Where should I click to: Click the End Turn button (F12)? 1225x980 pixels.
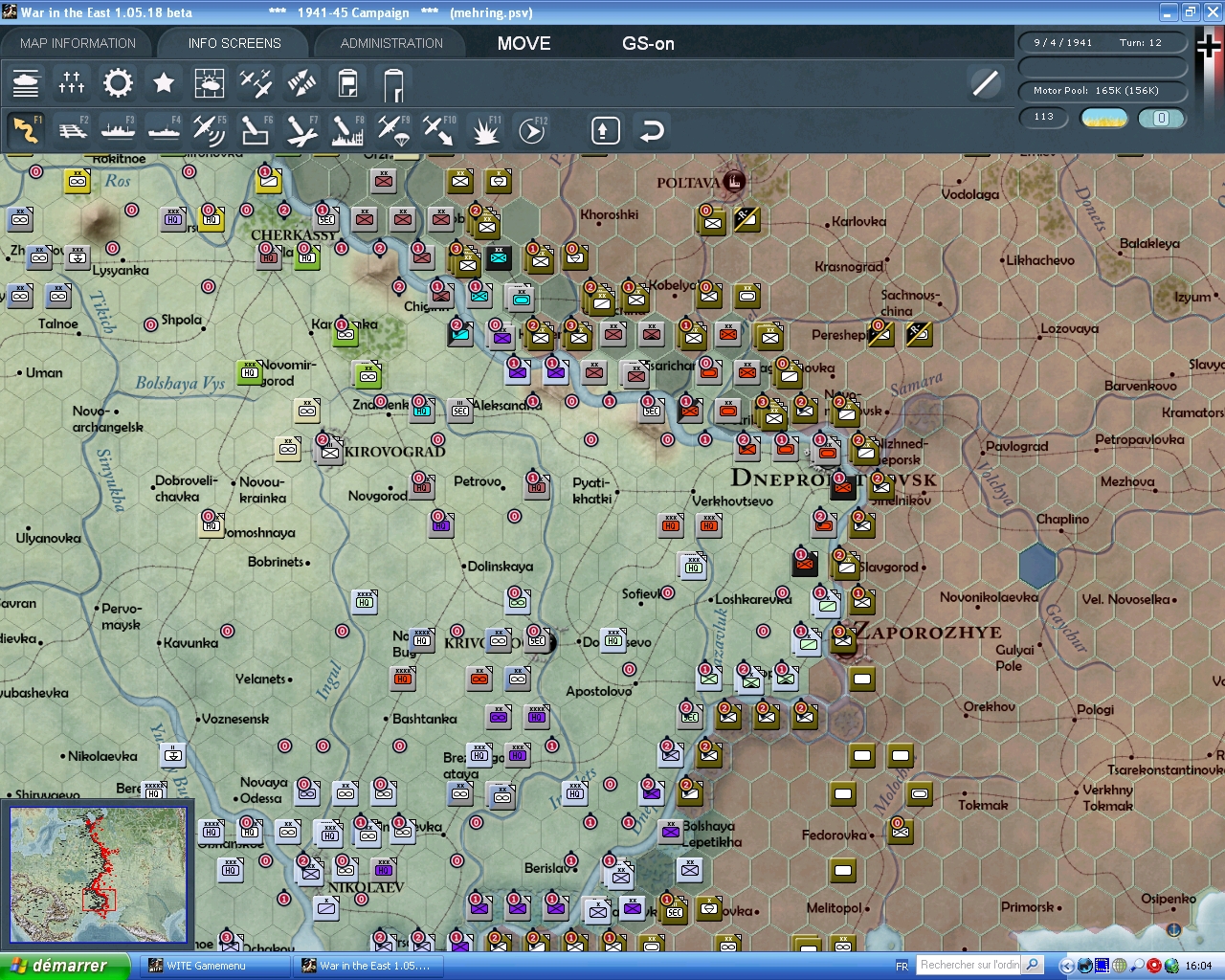tap(531, 130)
